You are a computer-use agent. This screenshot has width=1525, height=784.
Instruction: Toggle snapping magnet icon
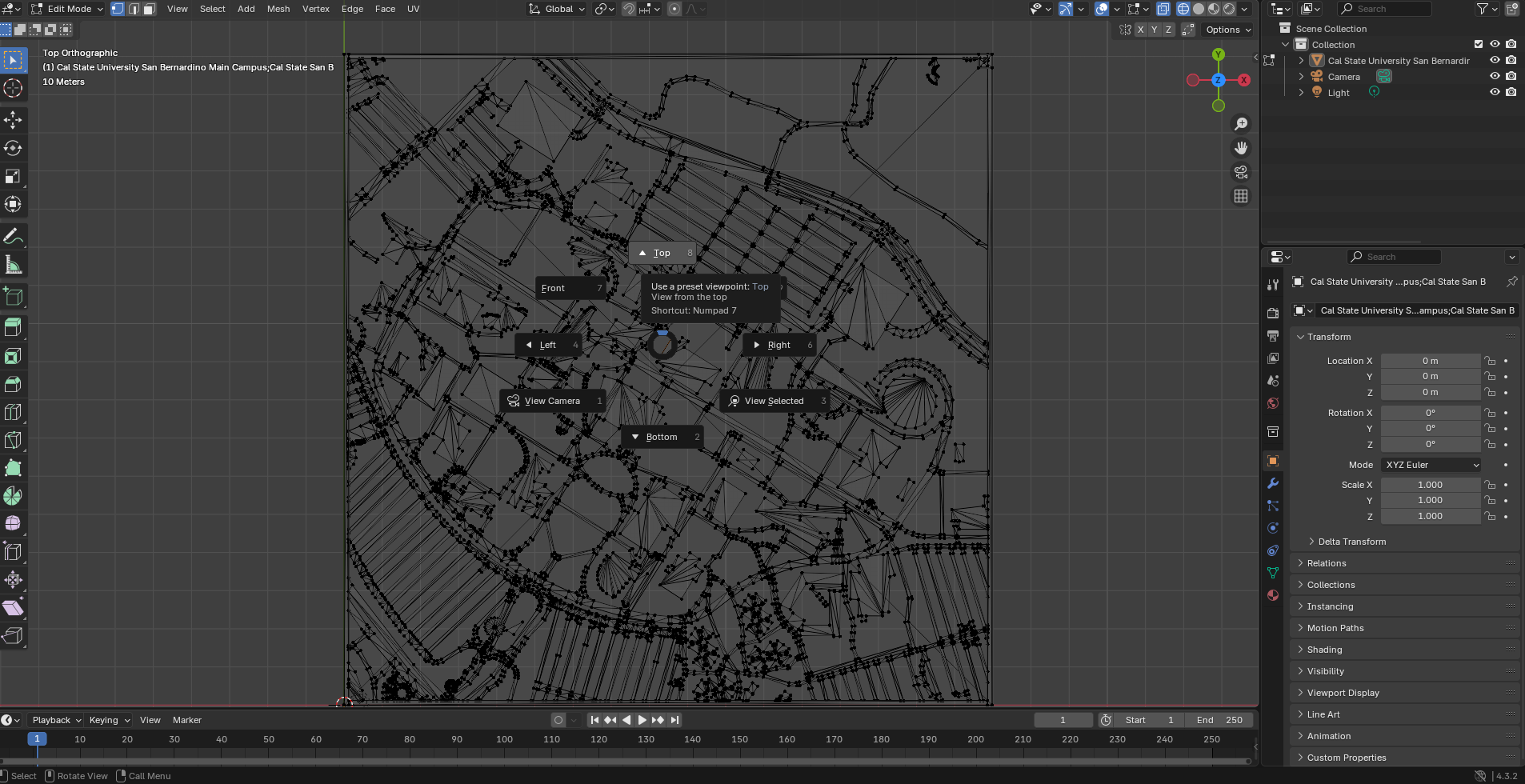coord(630,9)
